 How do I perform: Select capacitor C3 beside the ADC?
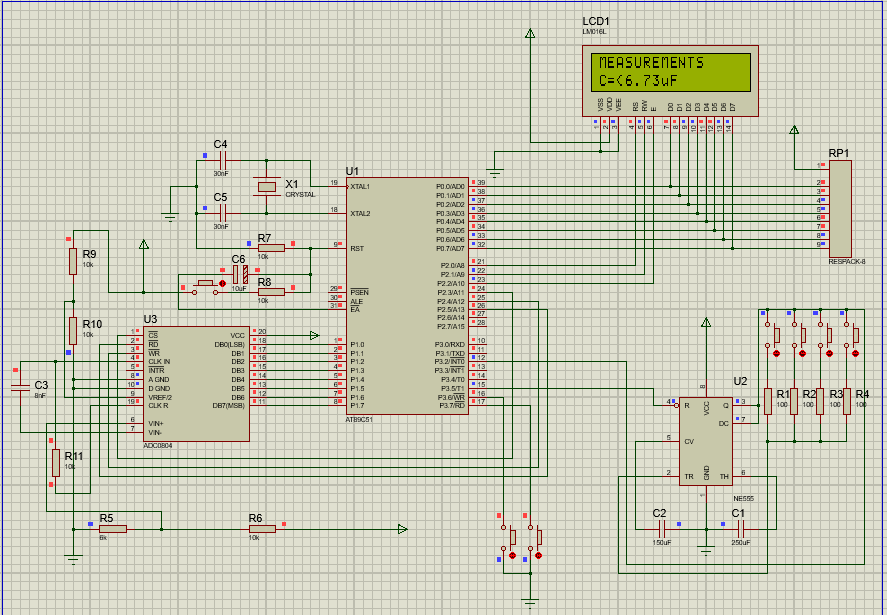(x=19, y=386)
